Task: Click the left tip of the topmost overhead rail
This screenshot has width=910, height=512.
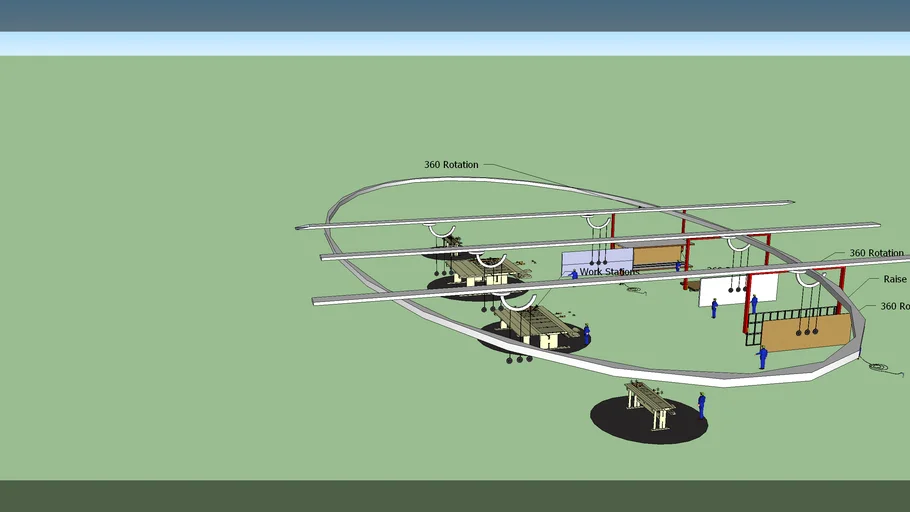Action: (x=299, y=228)
